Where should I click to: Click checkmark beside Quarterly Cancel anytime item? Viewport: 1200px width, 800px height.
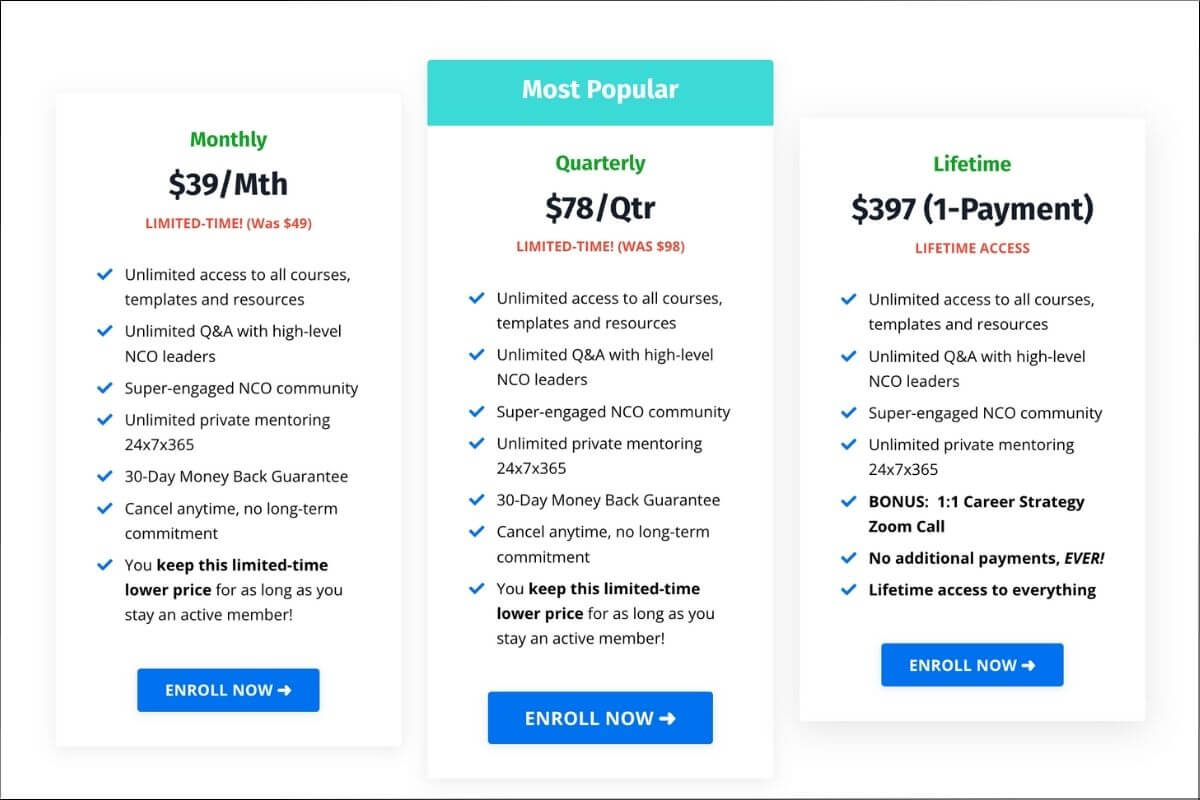476,532
